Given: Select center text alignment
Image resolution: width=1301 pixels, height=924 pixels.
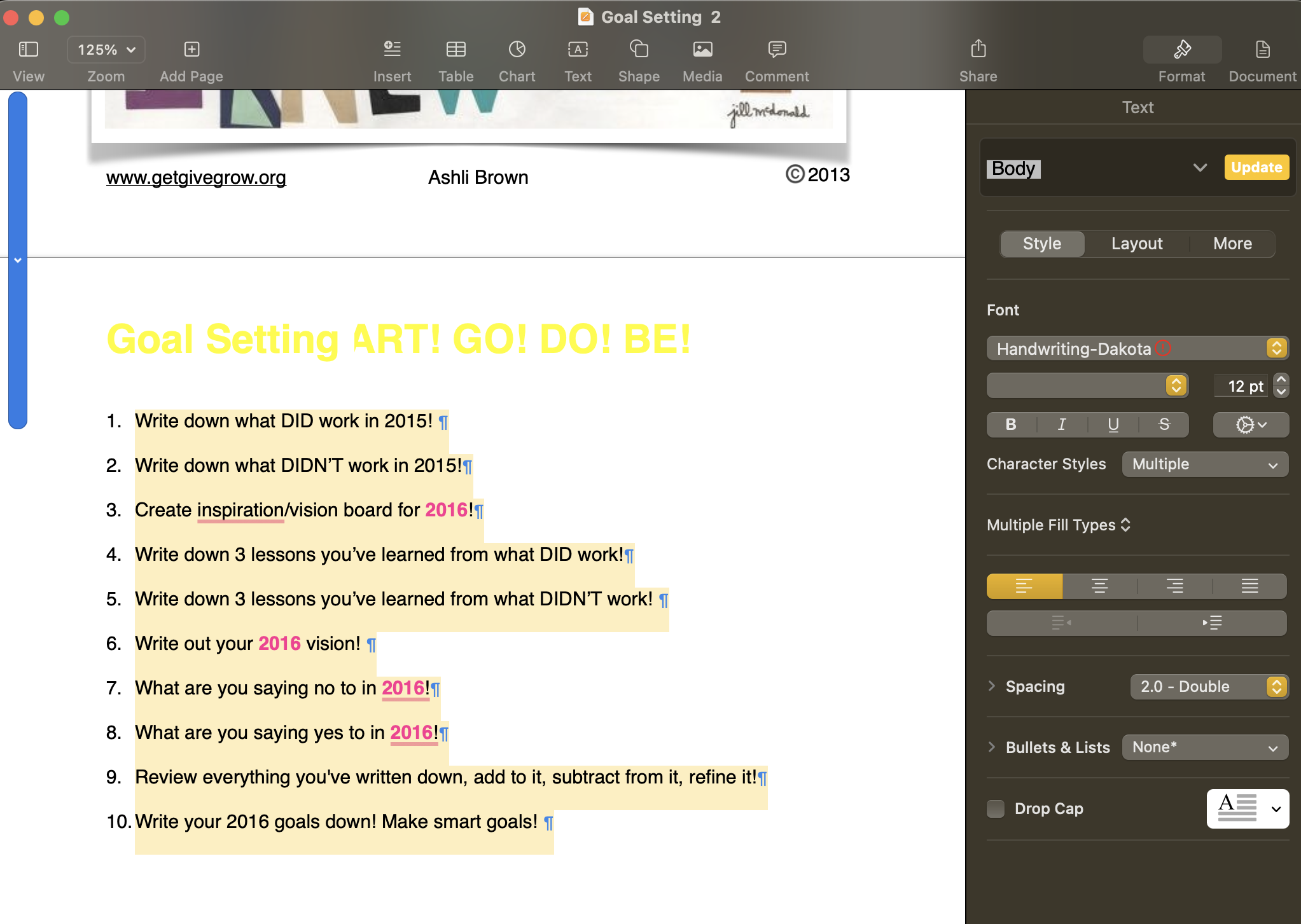Looking at the screenshot, I should click(x=1099, y=586).
